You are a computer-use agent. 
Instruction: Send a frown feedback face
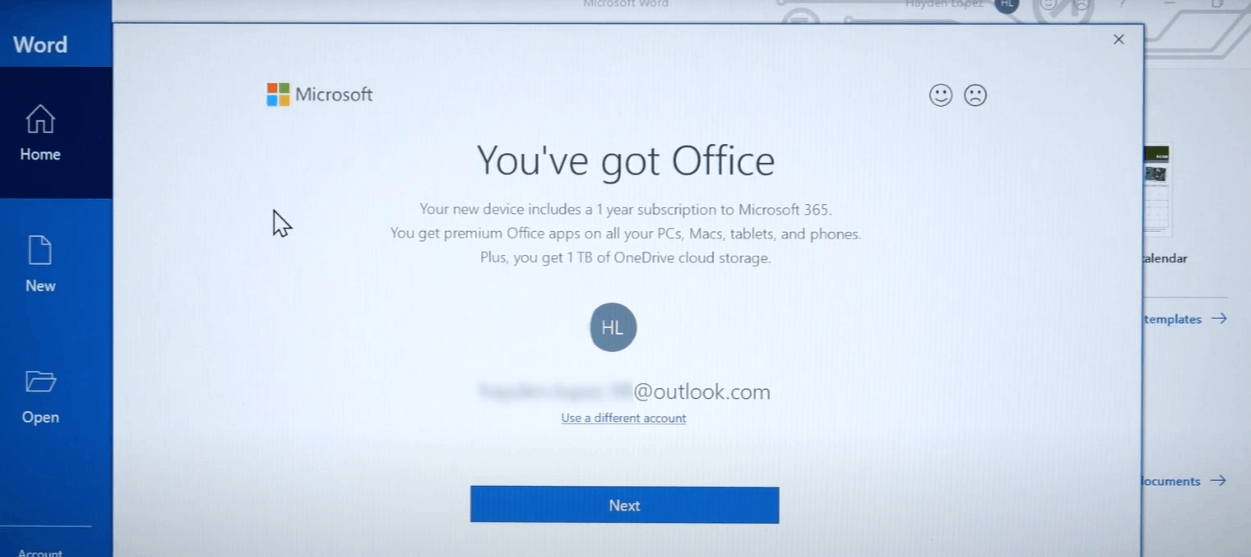coord(975,95)
